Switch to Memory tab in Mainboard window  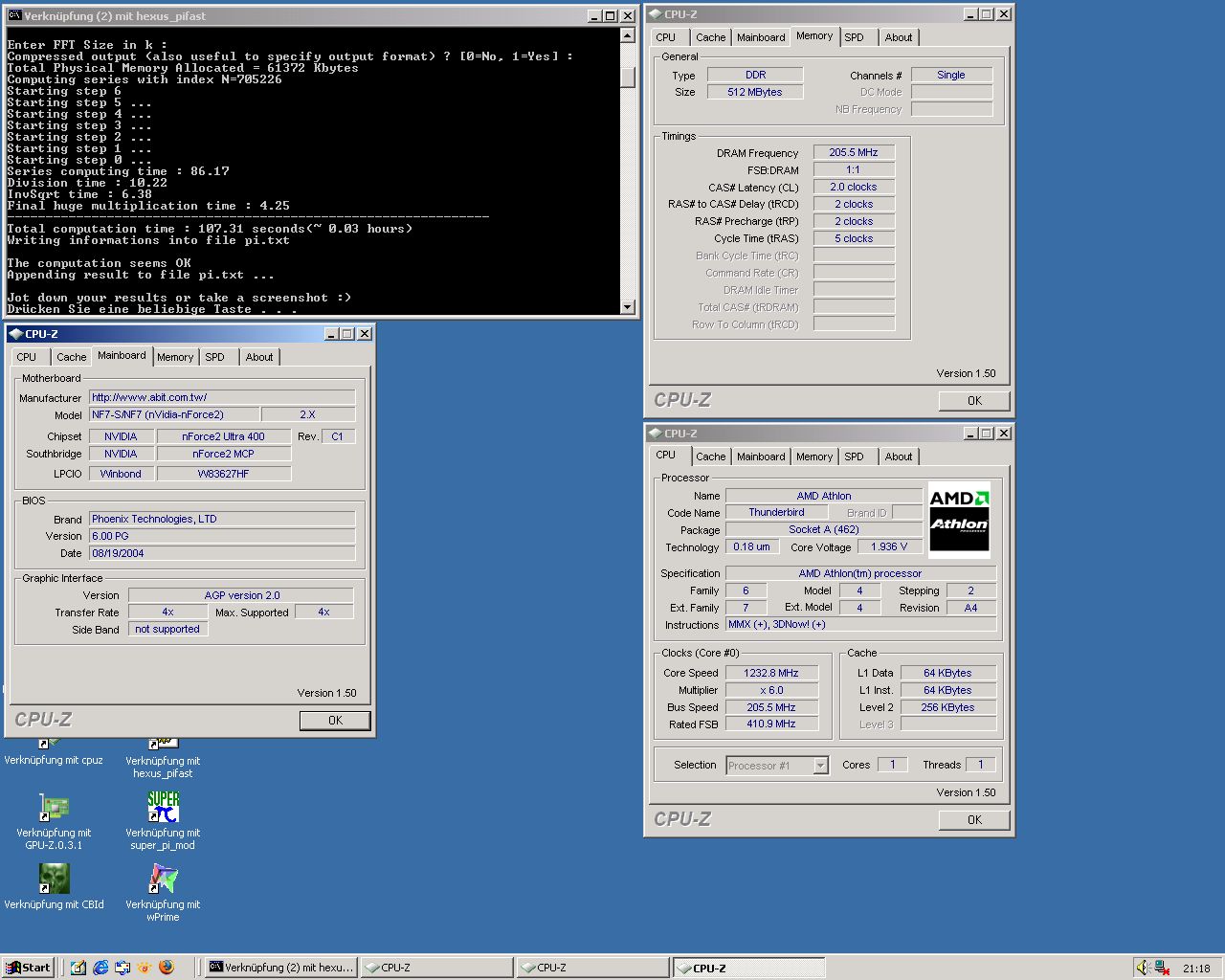point(175,357)
